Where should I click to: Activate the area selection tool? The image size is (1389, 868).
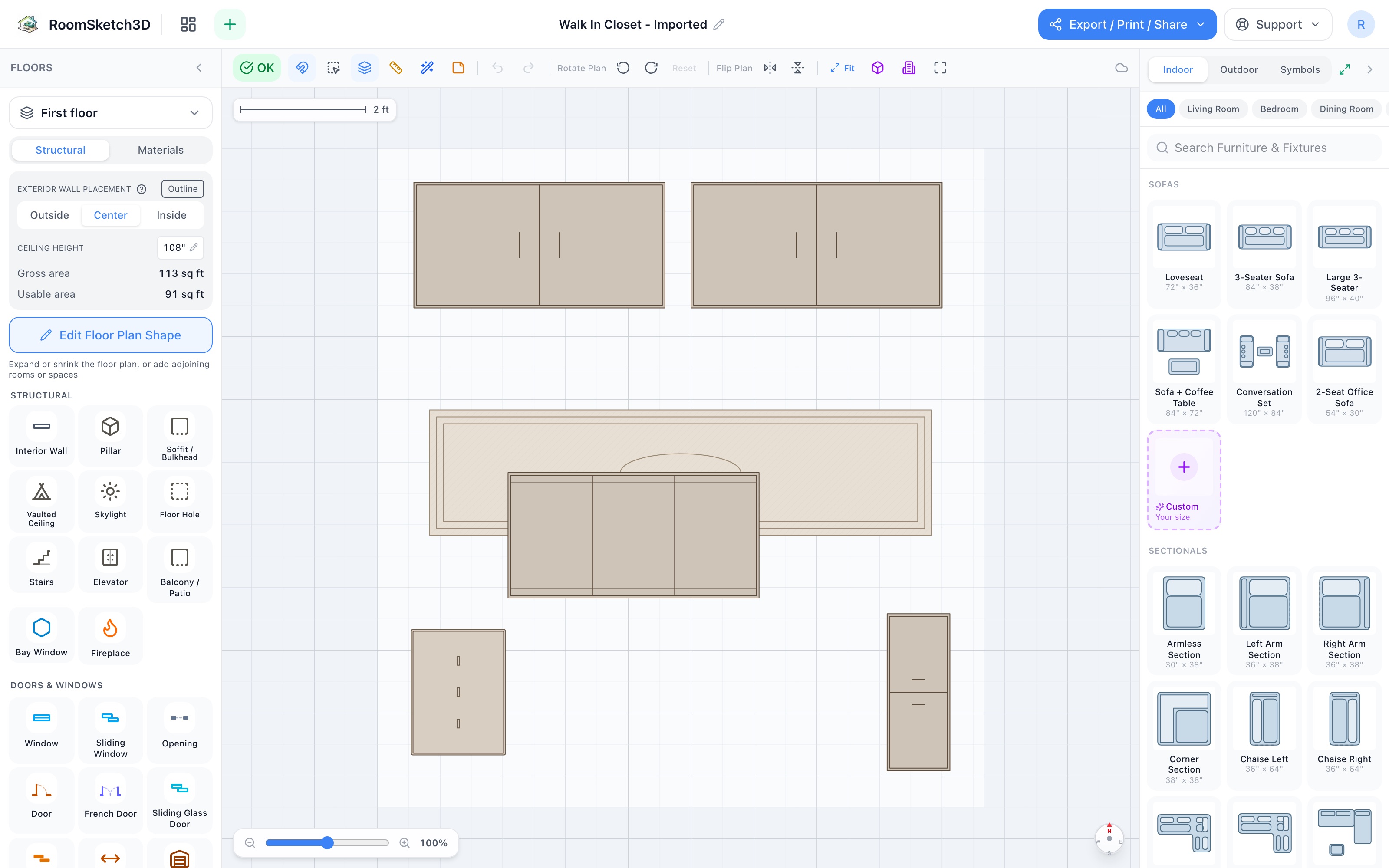[333, 68]
